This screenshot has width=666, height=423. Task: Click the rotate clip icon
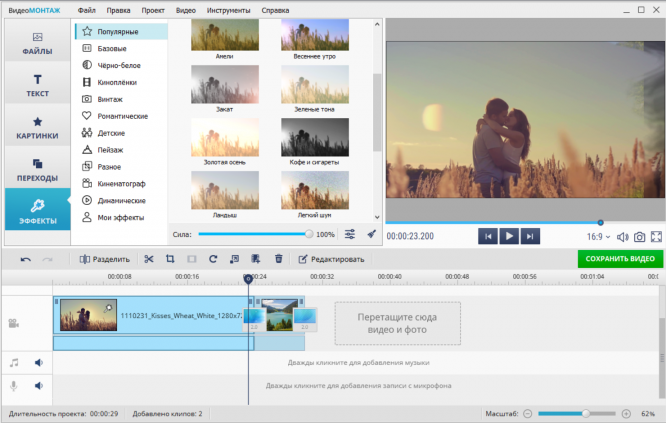[213, 259]
